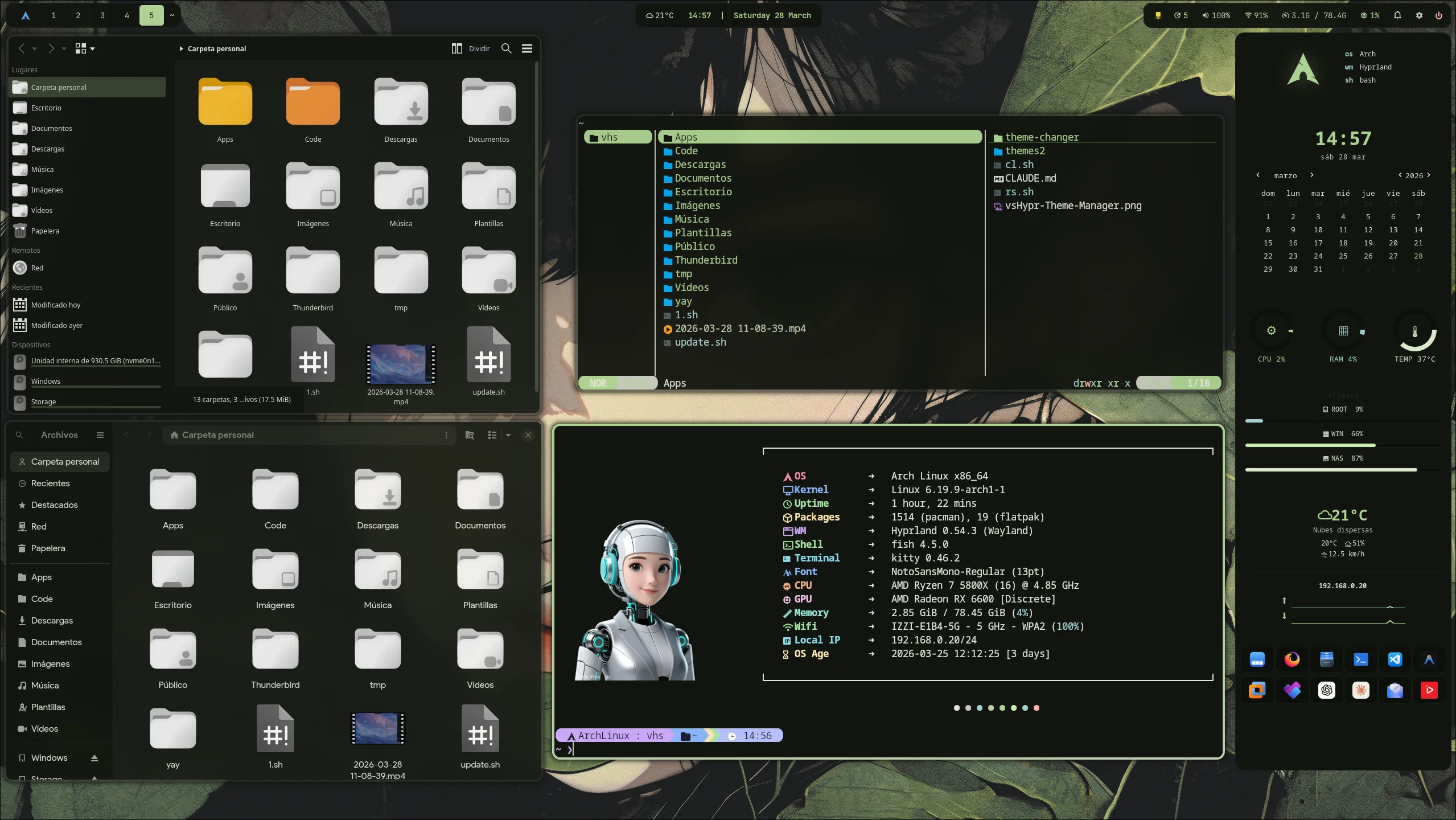The height and width of the screenshot is (820, 1456).
Task: Eject the Windows drive in Archivos sidebar
Action: 94,758
